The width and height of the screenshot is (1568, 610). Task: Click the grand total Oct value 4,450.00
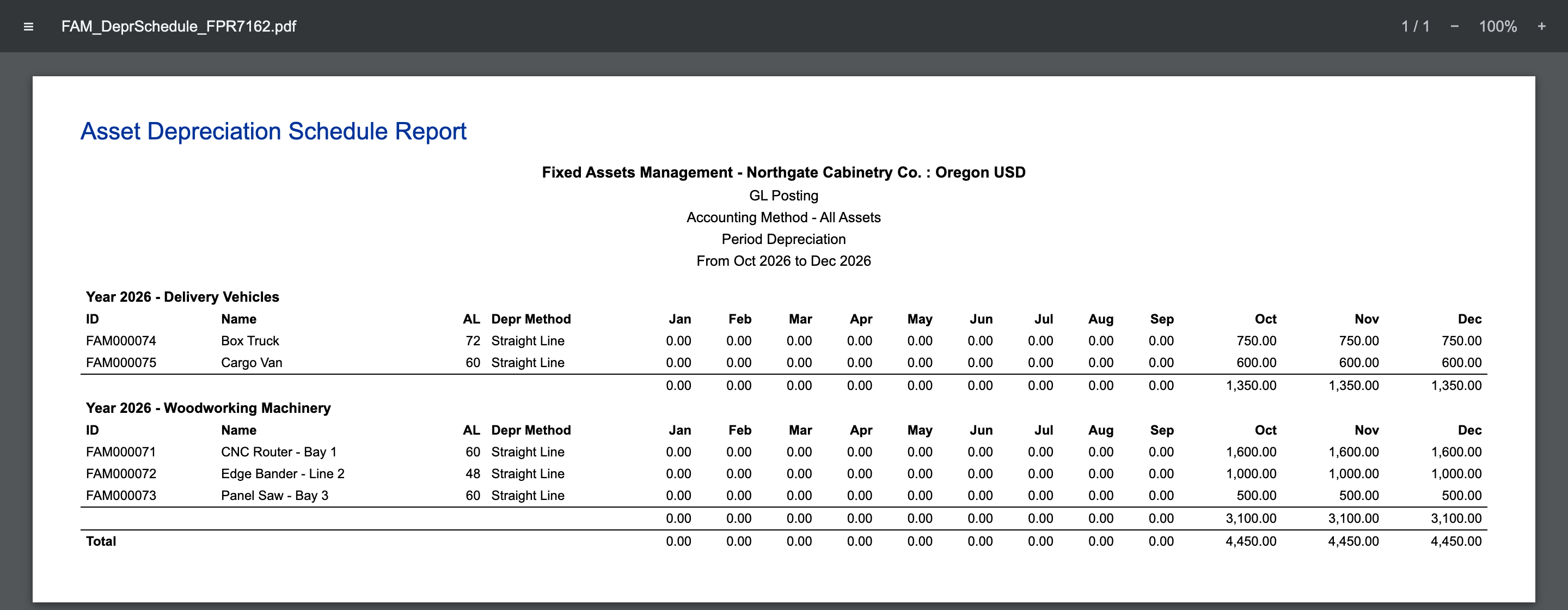click(1252, 541)
